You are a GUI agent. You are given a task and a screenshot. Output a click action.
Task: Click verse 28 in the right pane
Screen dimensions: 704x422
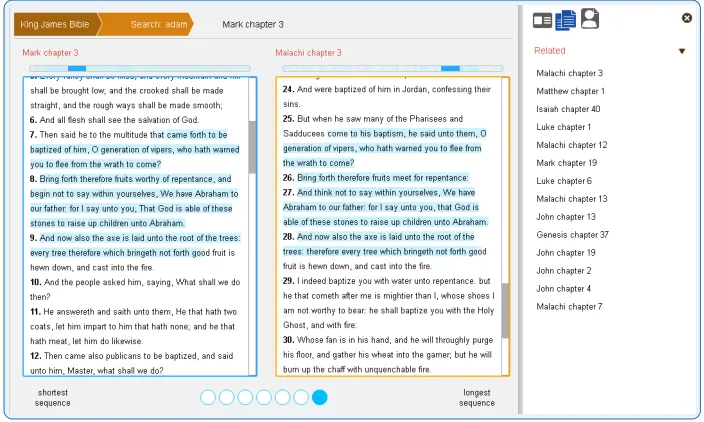point(385,251)
